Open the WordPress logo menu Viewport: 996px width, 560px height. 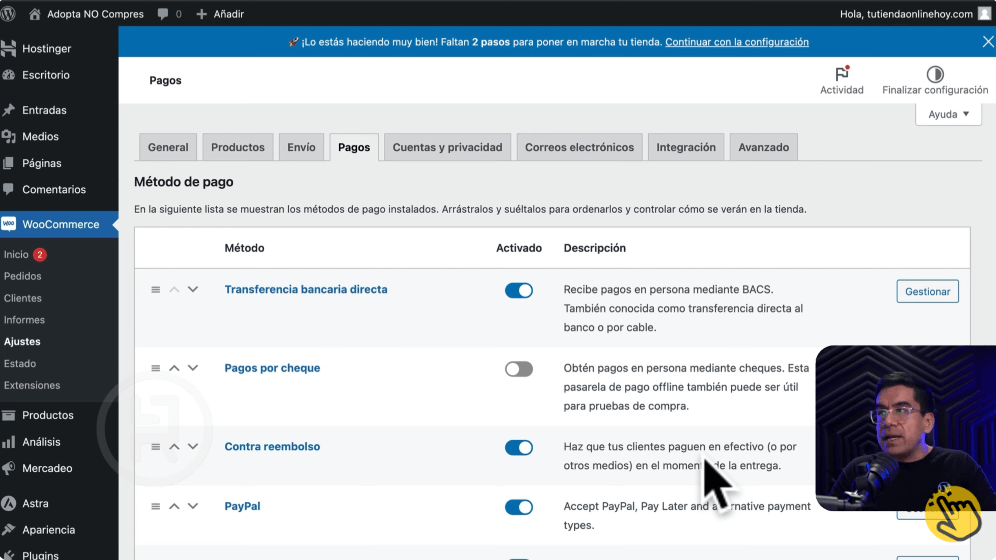pos(8,13)
